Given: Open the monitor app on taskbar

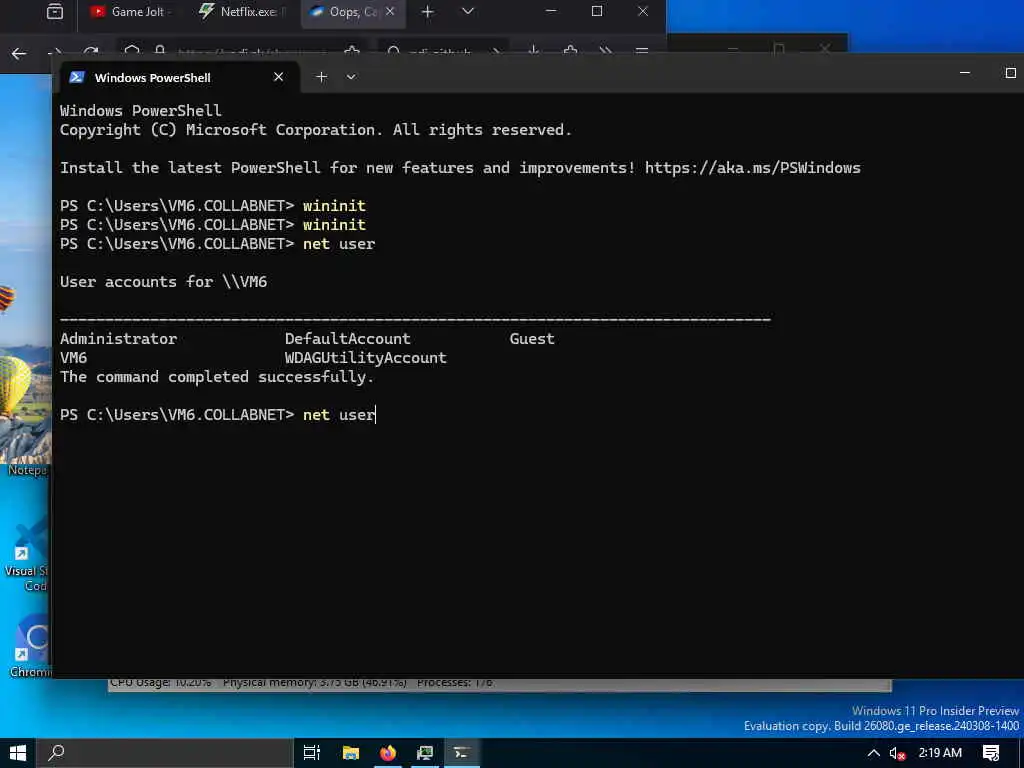Looking at the screenshot, I should [x=424, y=753].
